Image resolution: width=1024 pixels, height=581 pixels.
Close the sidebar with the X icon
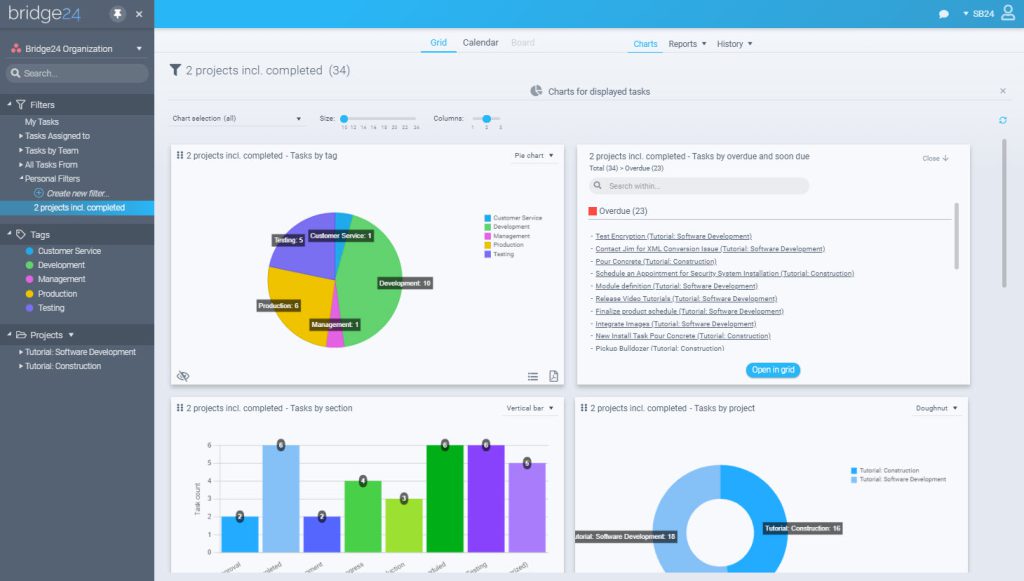click(x=139, y=14)
